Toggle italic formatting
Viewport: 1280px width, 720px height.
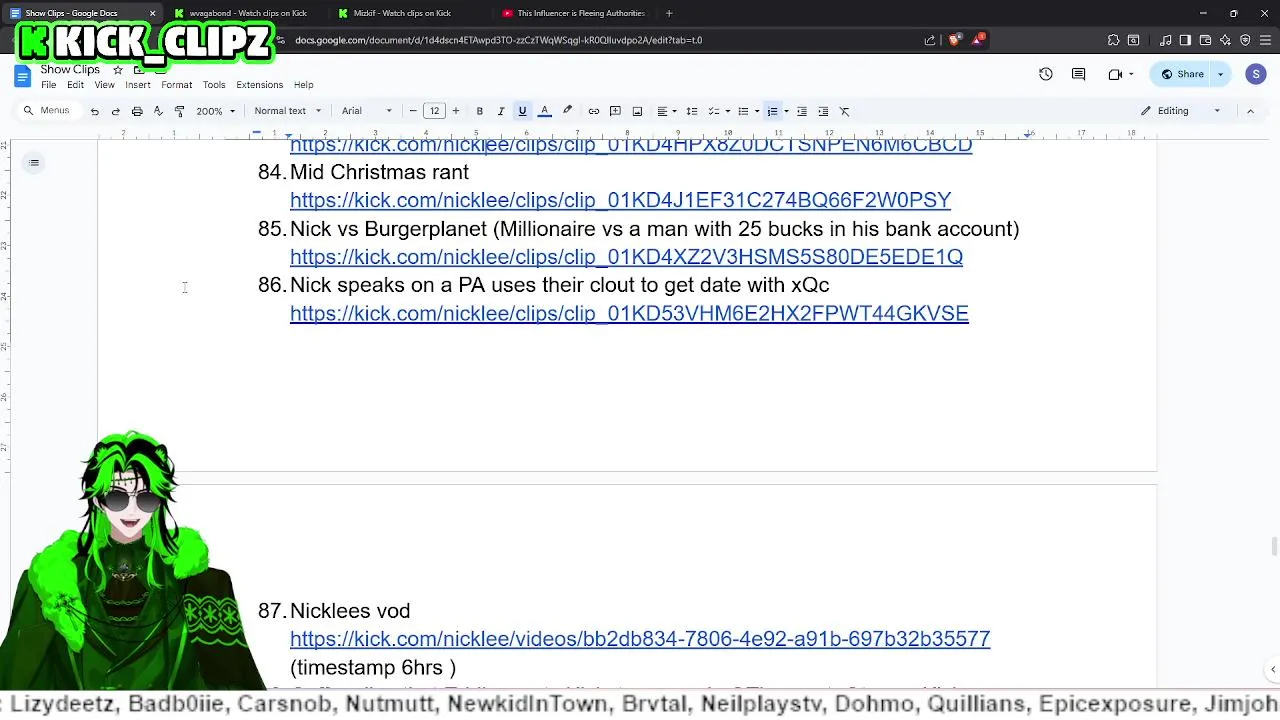[x=501, y=111]
